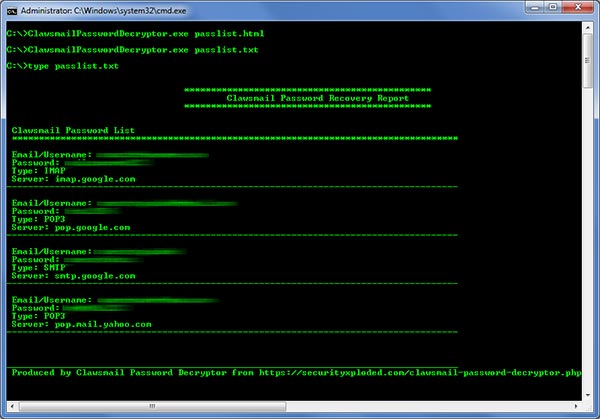
Task: Close the Administrator cmd.exe window
Action: point(578,7)
